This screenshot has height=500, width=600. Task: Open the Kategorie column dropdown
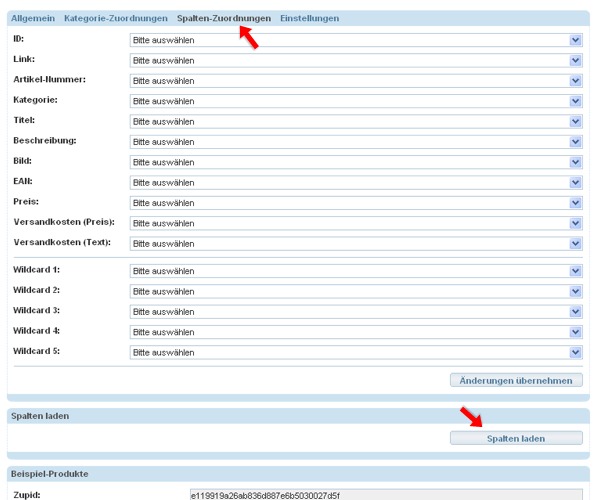[356, 101]
